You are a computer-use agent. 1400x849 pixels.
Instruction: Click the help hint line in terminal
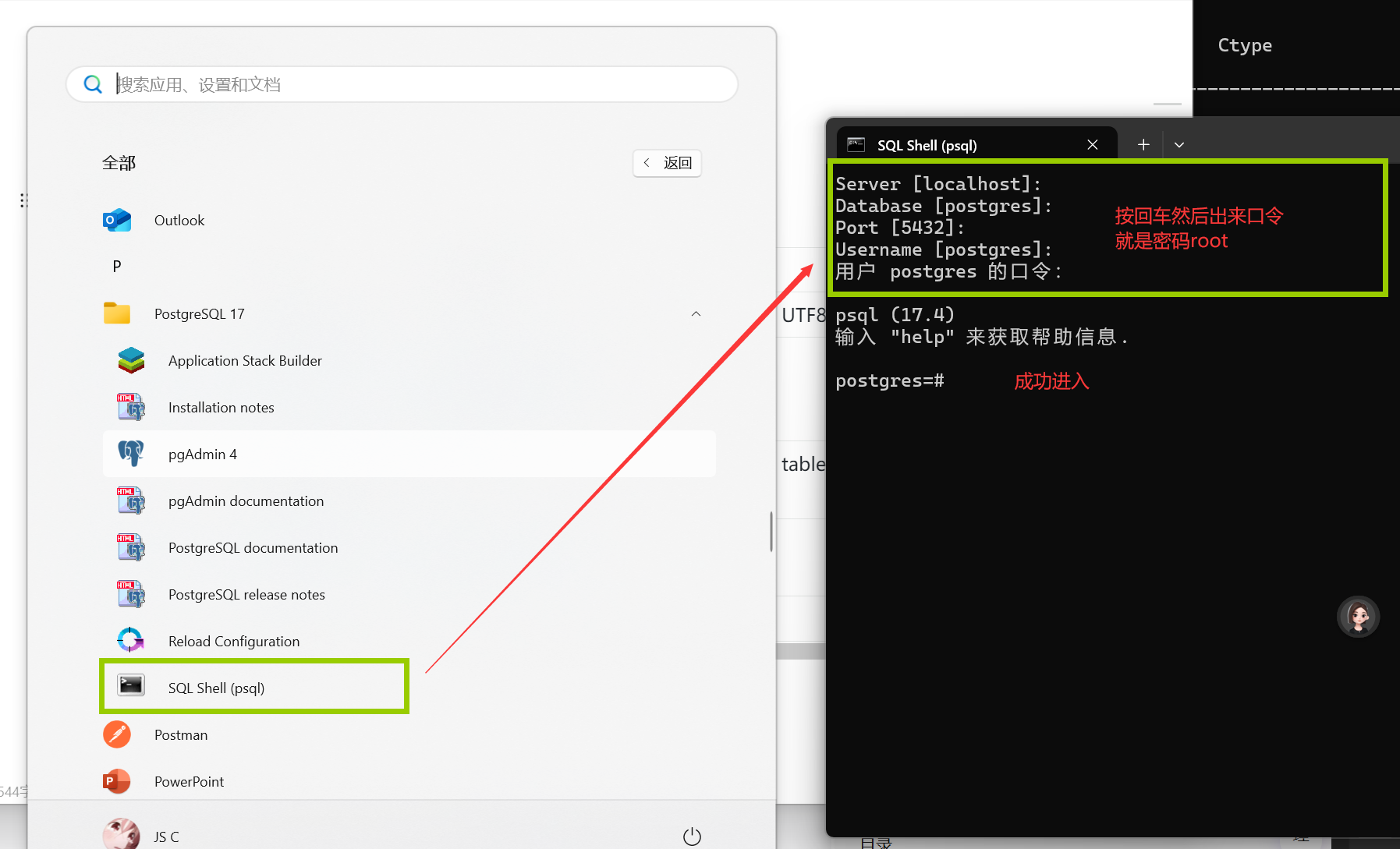[982, 337]
